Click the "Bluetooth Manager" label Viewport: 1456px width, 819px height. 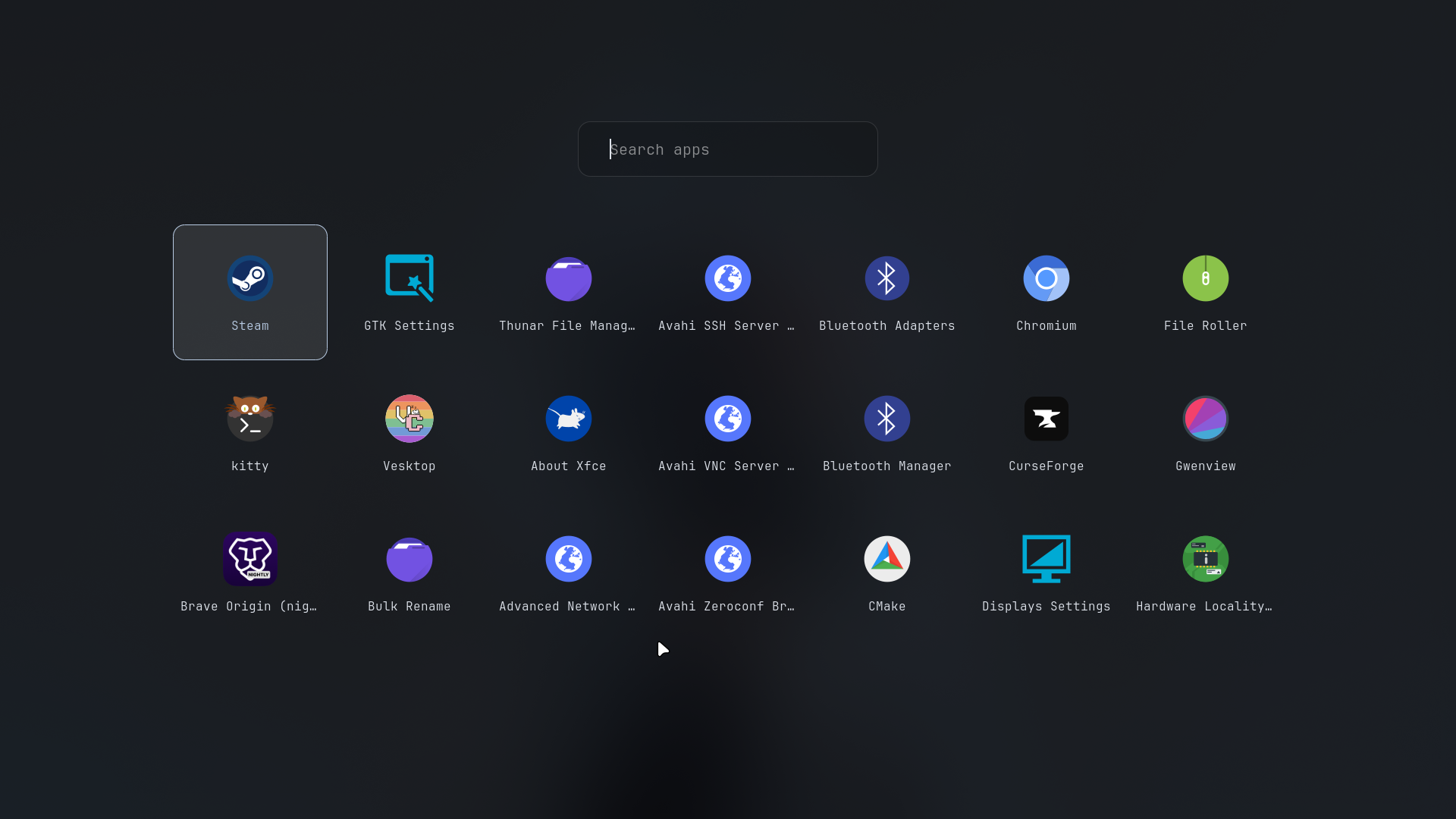tap(887, 466)
